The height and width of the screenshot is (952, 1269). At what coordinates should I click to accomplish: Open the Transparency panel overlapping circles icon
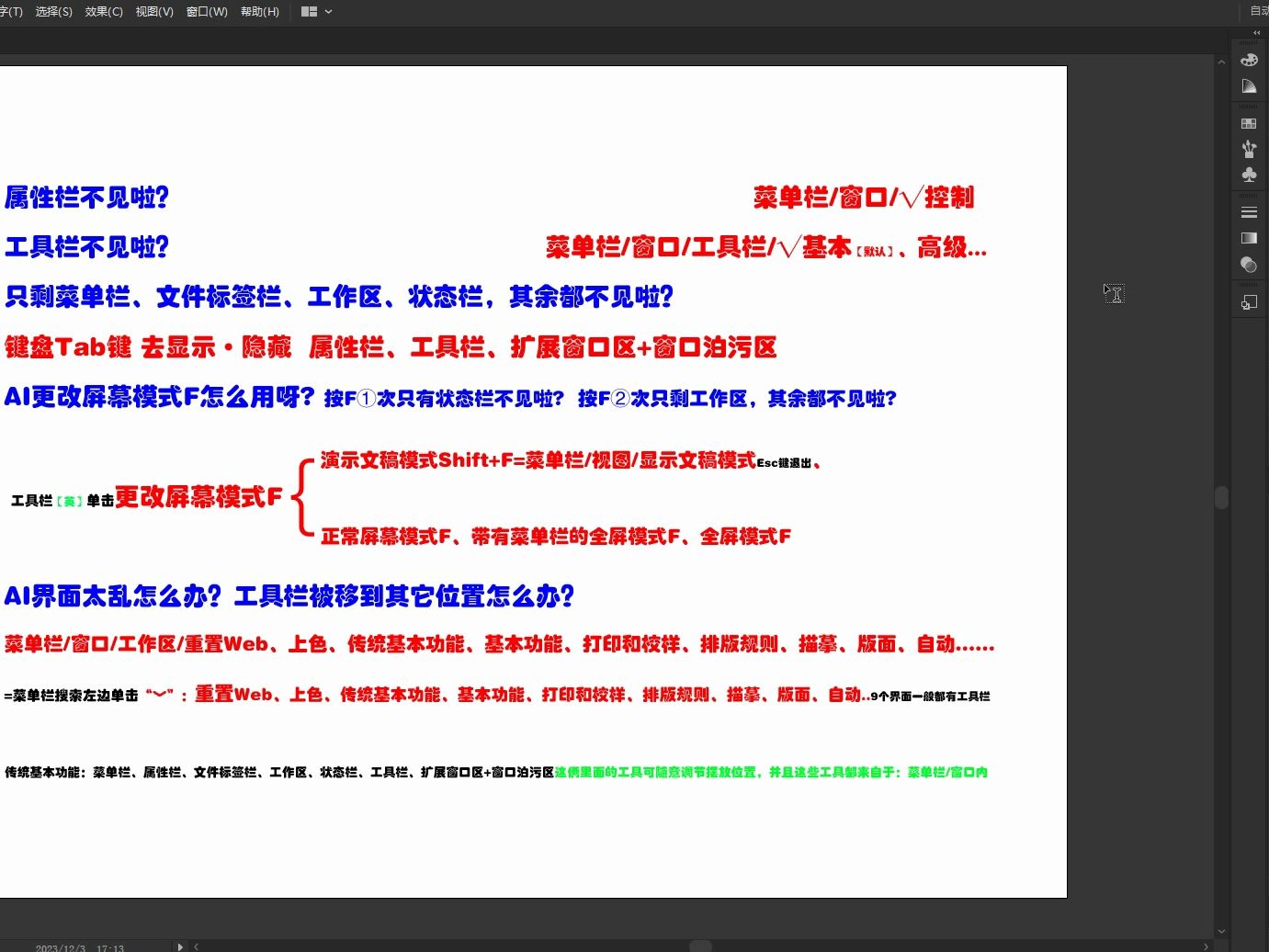tap(1249, 264)
